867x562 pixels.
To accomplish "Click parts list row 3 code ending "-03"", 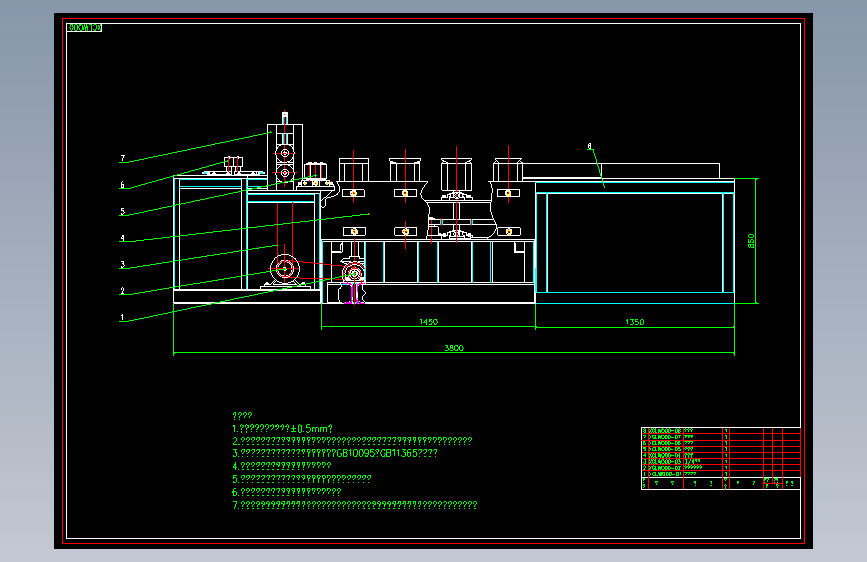I will pyautogui.click(x=665, y=461).
